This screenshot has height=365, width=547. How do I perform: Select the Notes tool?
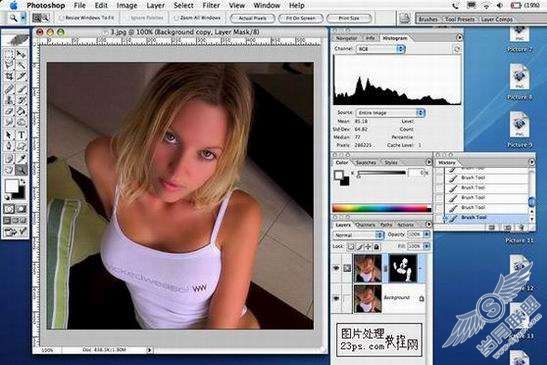click(9, 158)
